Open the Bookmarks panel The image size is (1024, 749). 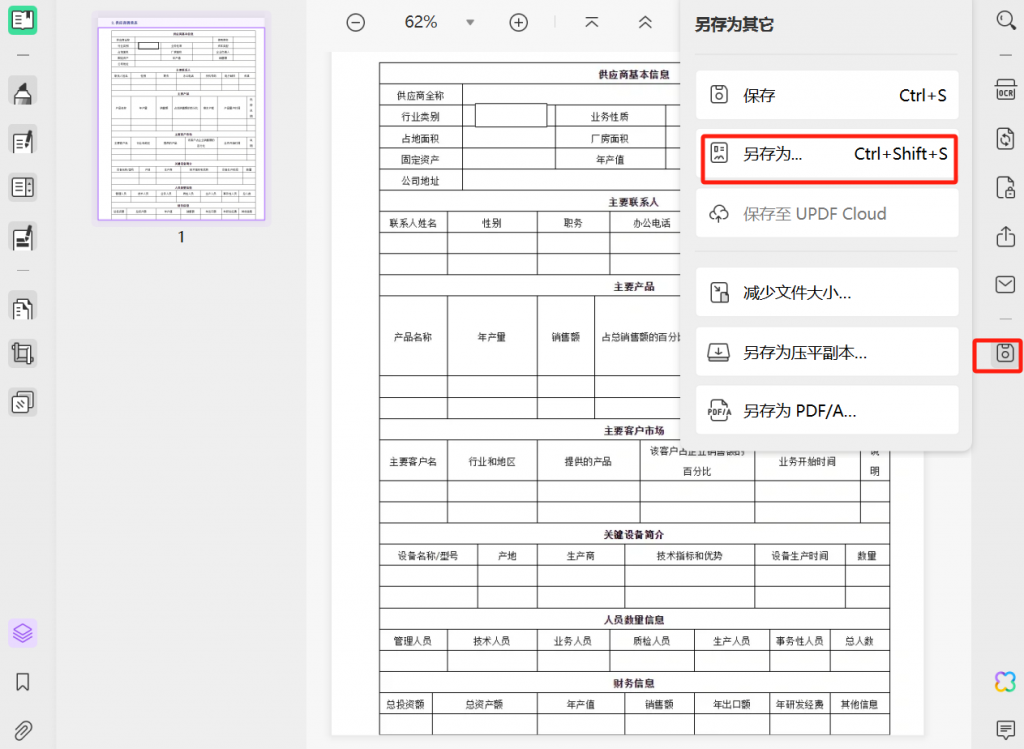pyautogui.click(x=22, y=682)
